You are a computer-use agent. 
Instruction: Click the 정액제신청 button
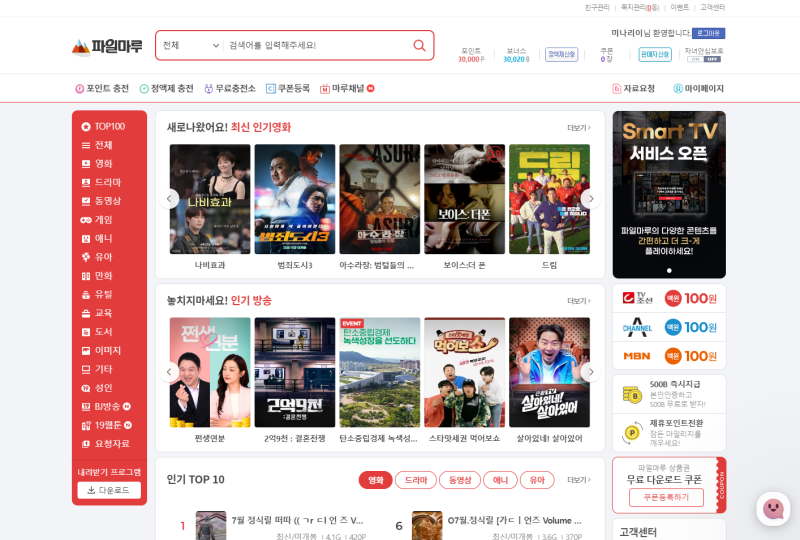(561, 54)
